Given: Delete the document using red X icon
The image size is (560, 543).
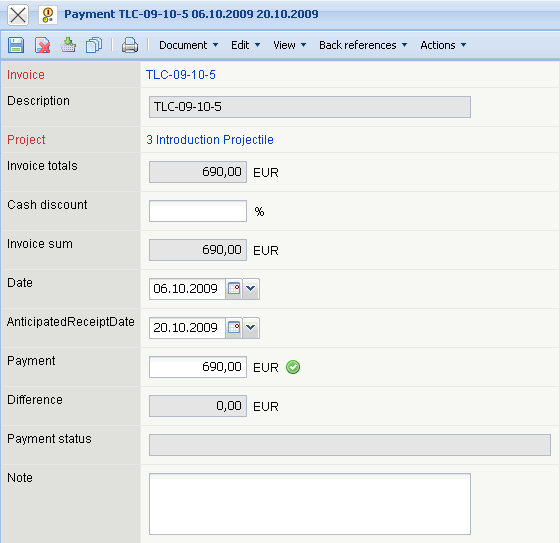Looking at the screenshot, I should (42, 45).
